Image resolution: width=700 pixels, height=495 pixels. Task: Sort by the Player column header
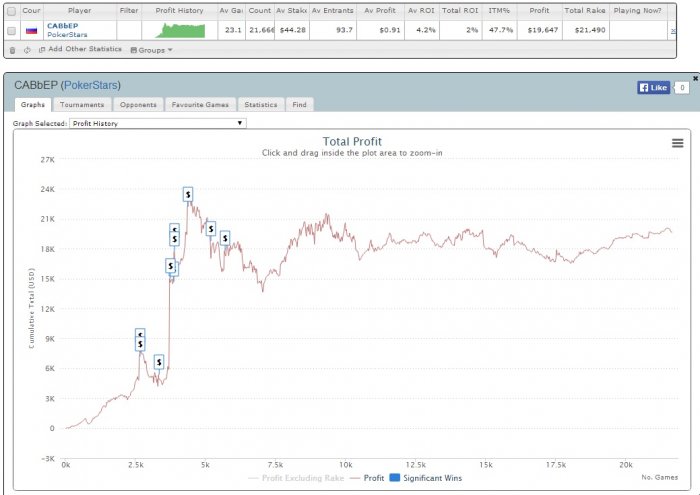(x=79, y=10)
